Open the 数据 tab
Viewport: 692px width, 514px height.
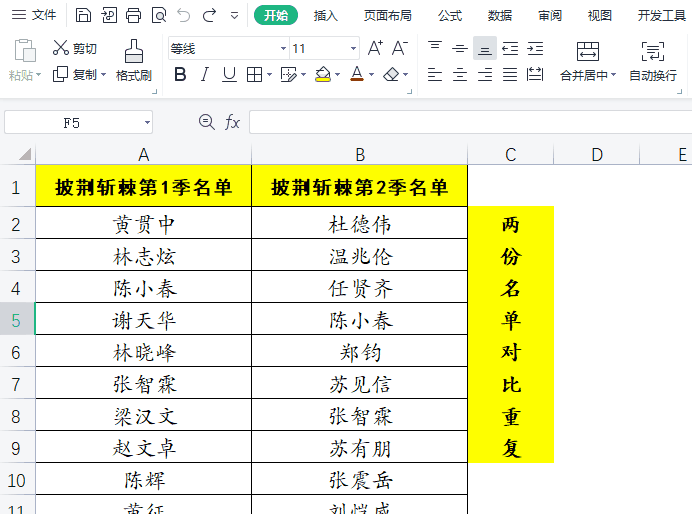click(500, 15)
